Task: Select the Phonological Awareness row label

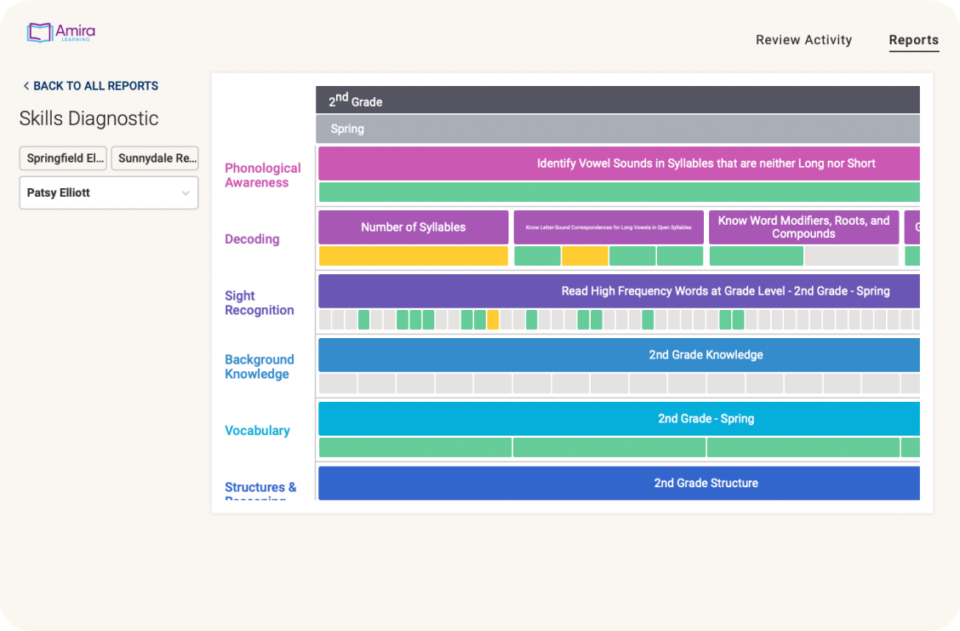Action: click(x=263, y=176)
